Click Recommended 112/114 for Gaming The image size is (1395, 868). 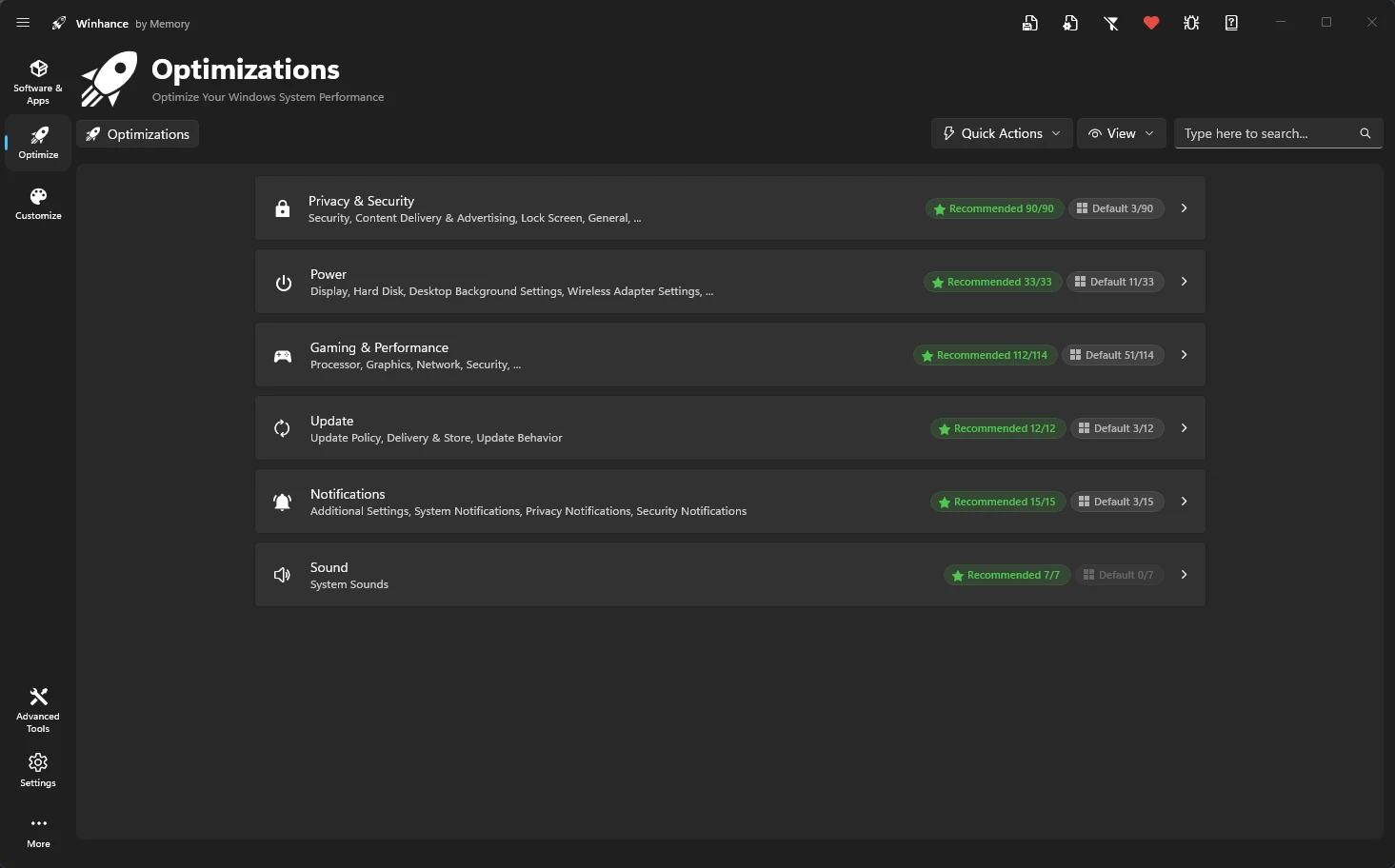985,355
